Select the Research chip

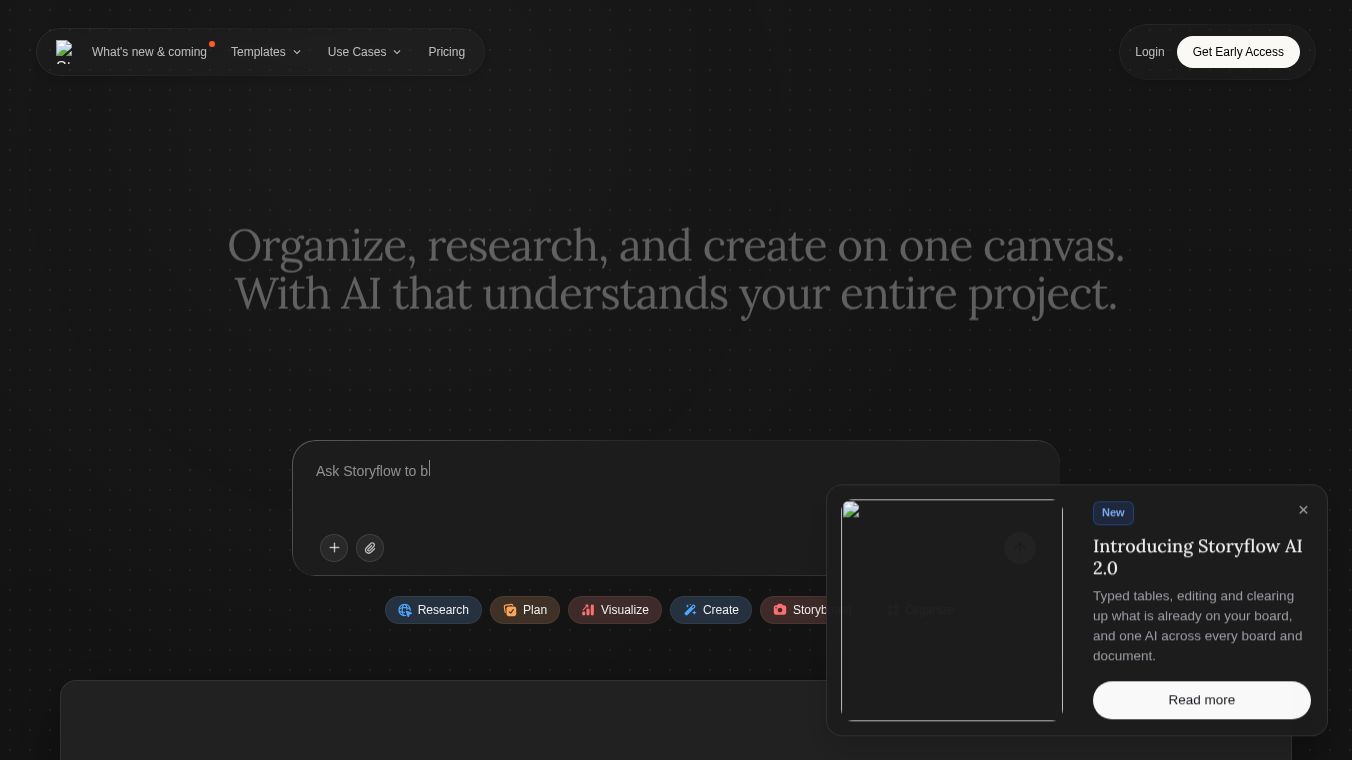(433, 610)
